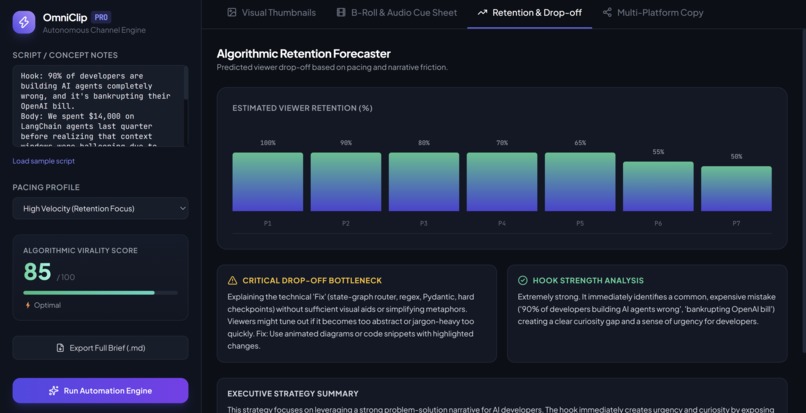Click the document icon on Export button
This screenshot has width=806, height=413.
[x=60, y=348]
